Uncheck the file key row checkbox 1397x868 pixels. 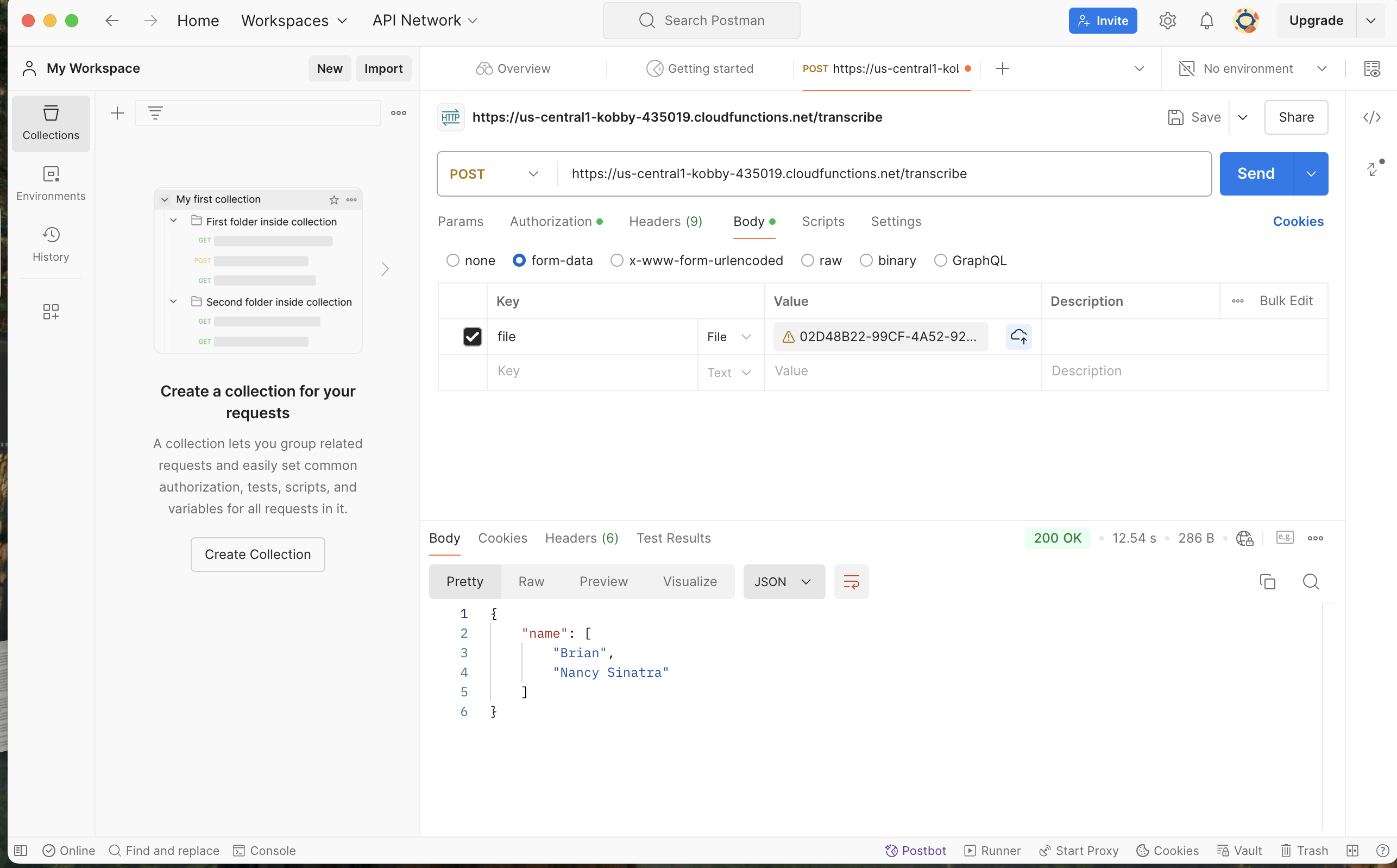(472, 336)
